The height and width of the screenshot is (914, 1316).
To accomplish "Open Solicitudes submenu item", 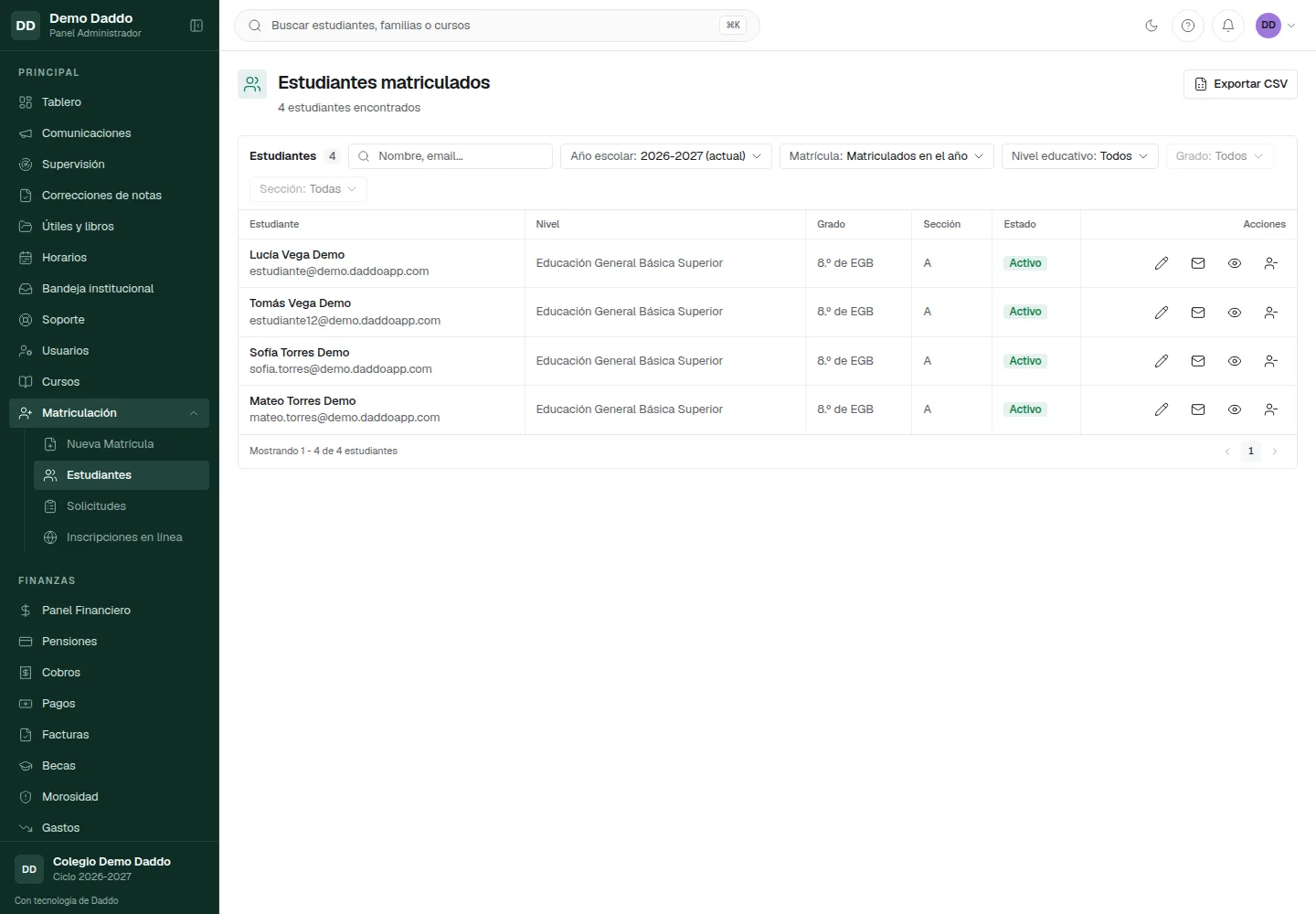I will coord(122,506).
